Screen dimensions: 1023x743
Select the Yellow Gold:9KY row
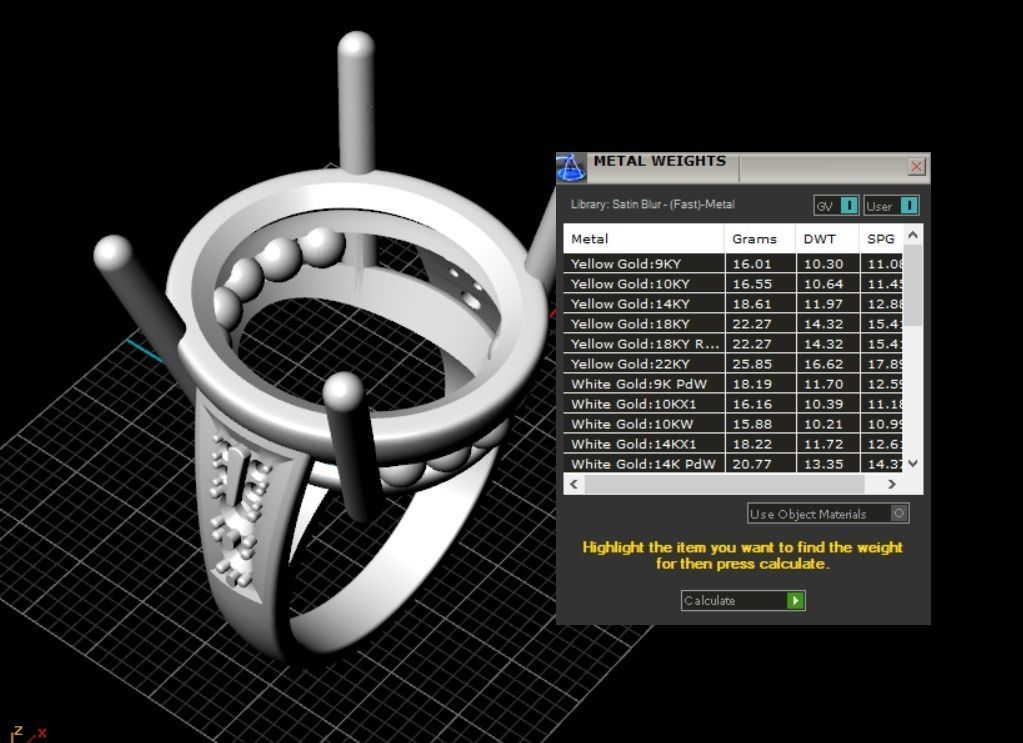click(733, 264)
